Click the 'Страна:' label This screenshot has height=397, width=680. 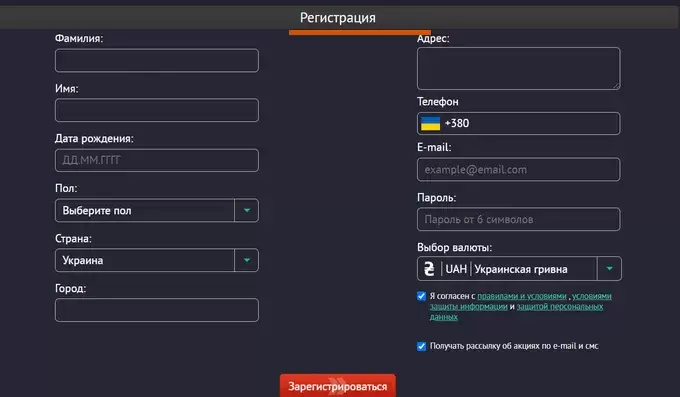(73, 239)
